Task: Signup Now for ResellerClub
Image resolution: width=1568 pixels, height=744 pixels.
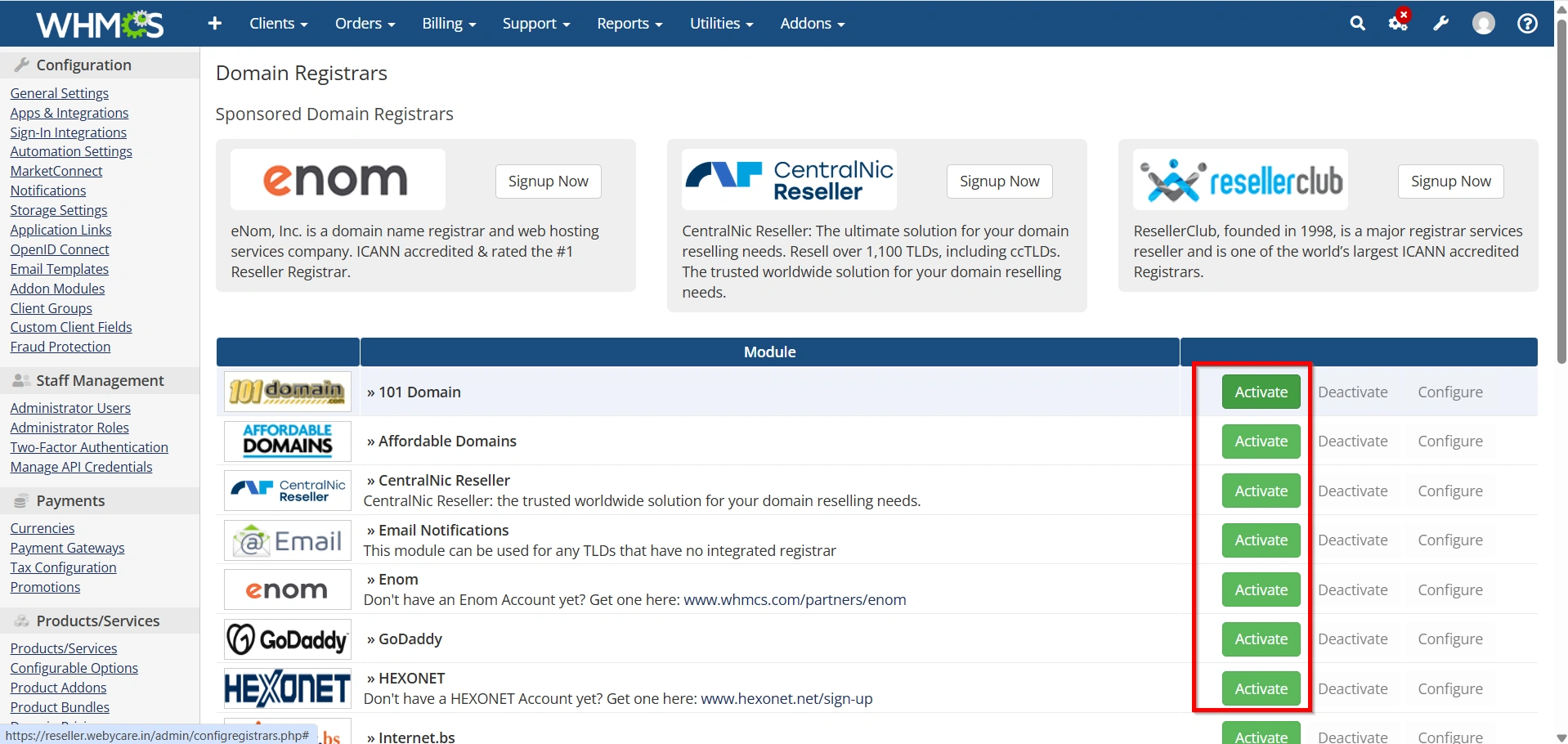Action: (x=1451, y=182)
